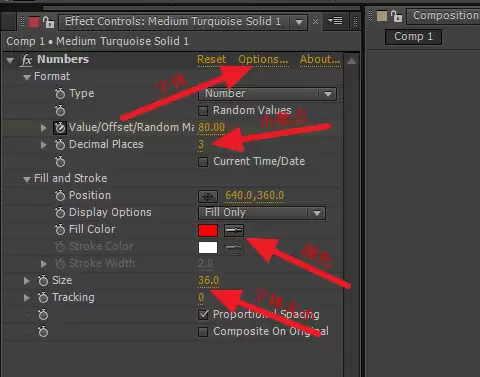The height and width of the screenshot is (377, 480).
Task: Toggle the stopwatch for Decimal Places
Action: pos(60,145)
